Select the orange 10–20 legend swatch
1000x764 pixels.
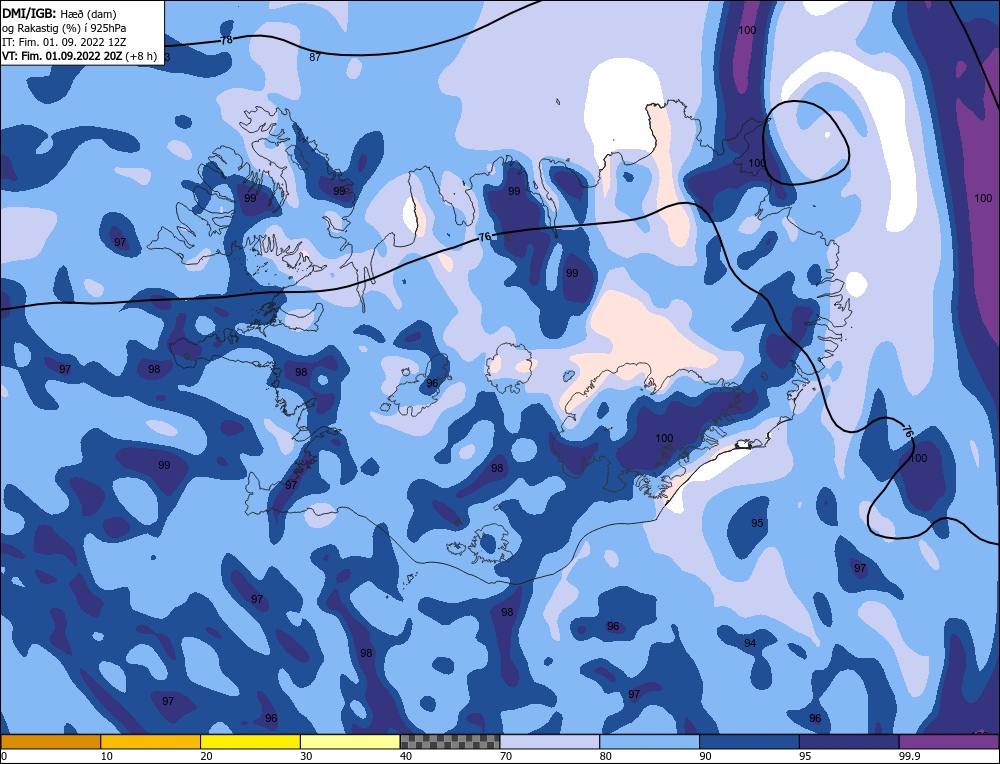pos(151,741)
